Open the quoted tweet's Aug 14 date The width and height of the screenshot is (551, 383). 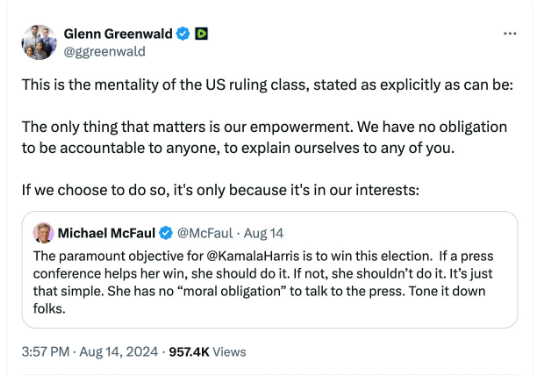pyautogui.click(x=264, y=233)
